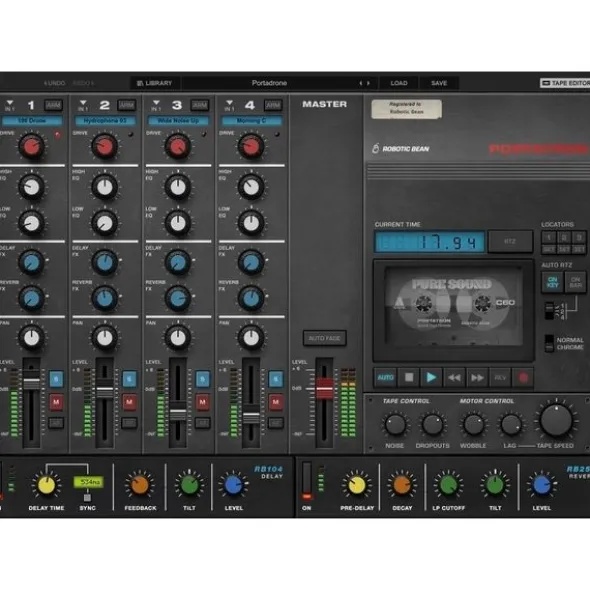
Task: Click the Wobble motor control knob
Action: coord(474,425)
